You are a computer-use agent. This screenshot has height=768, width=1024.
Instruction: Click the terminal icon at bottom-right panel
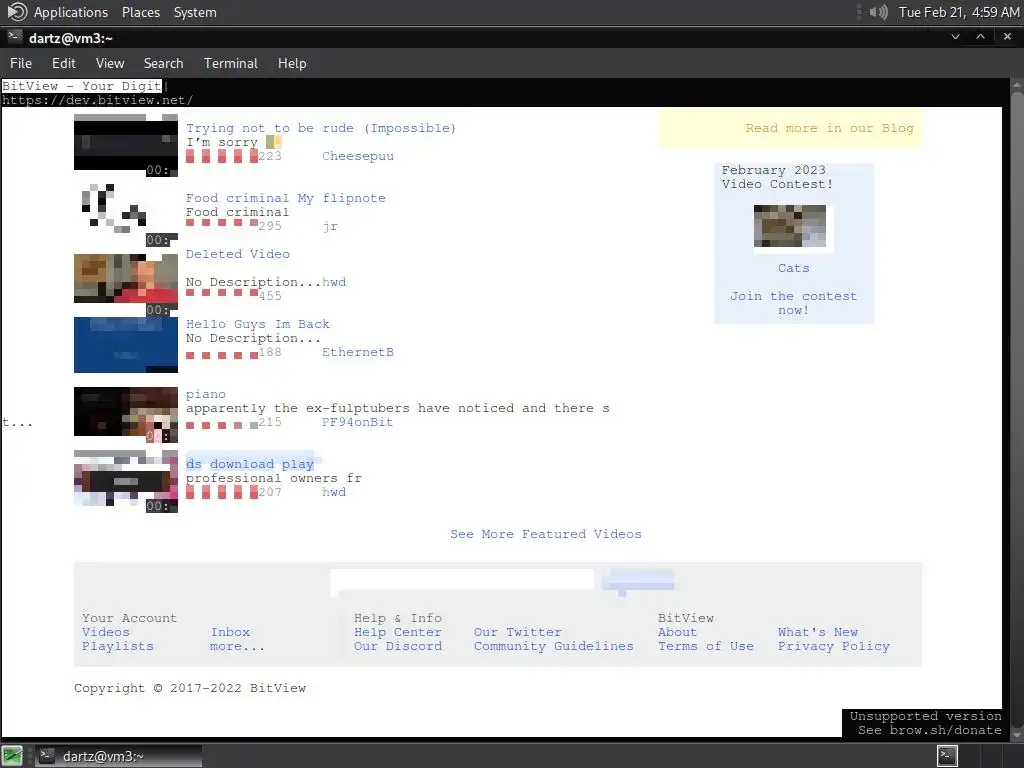click(x=948, y=756)
